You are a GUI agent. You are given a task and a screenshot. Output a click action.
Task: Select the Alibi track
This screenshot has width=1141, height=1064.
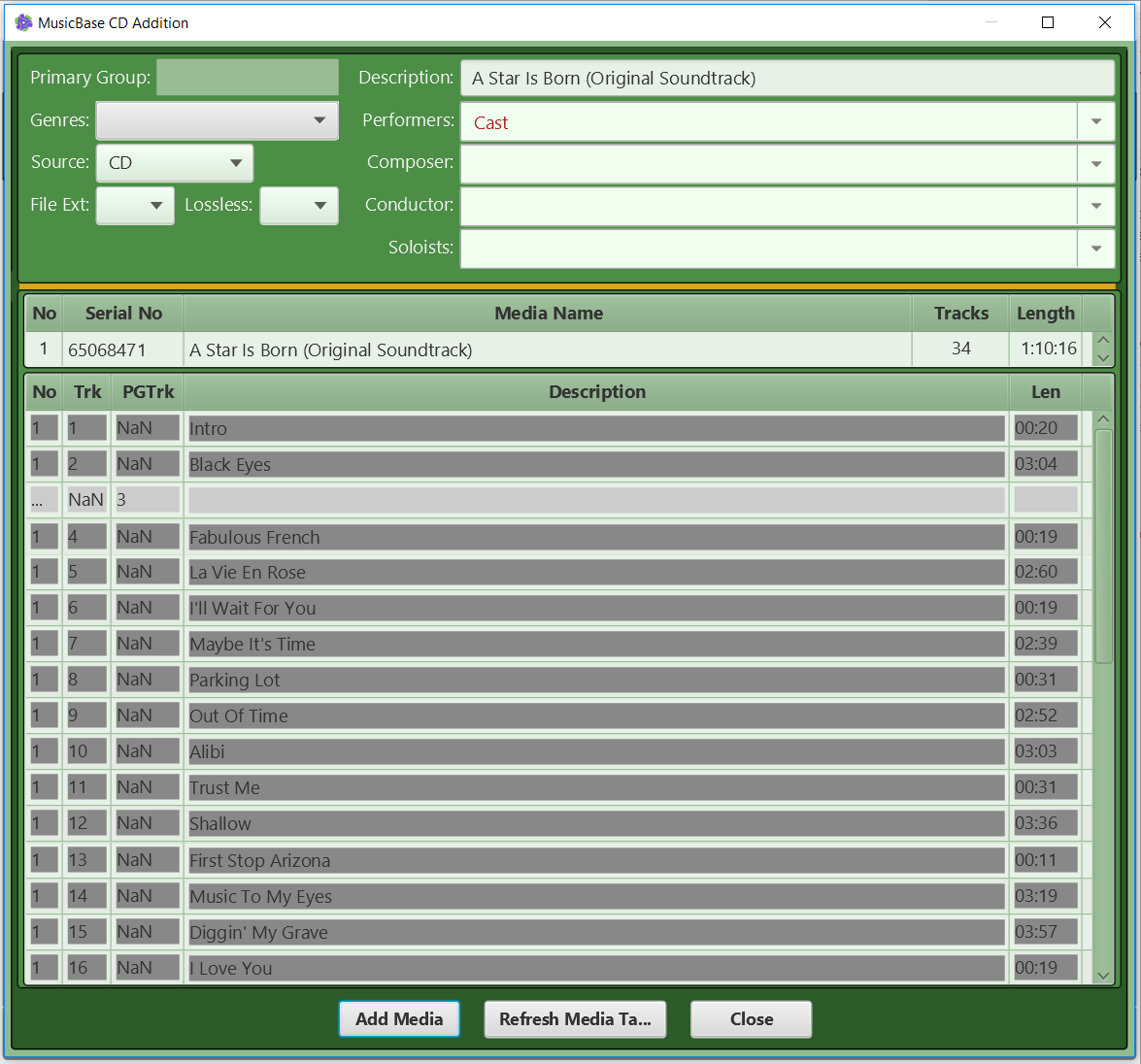coord(596,751)
